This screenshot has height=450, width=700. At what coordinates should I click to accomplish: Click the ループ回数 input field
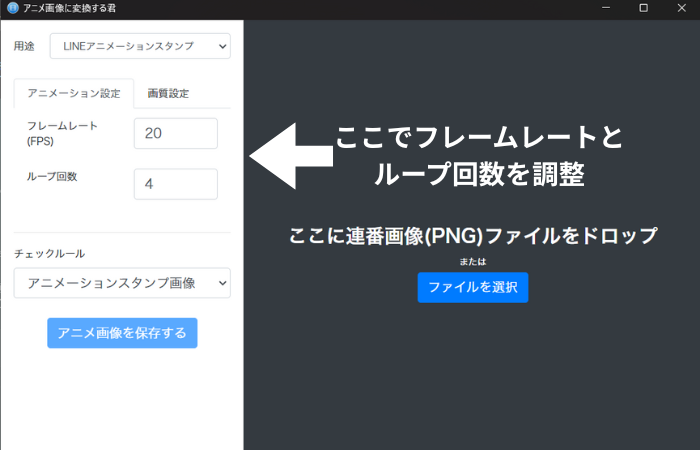pos(176,184)
